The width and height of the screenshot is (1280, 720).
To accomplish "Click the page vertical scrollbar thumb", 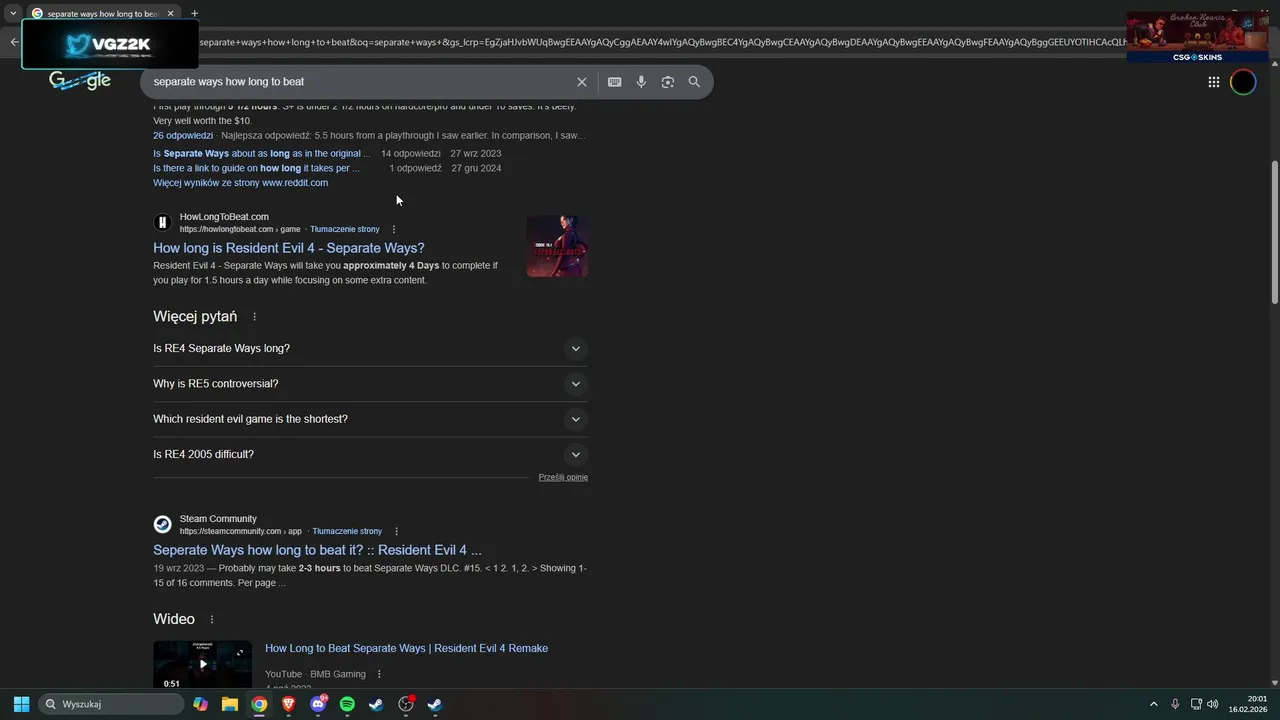I will click(x=1274, y=232).
